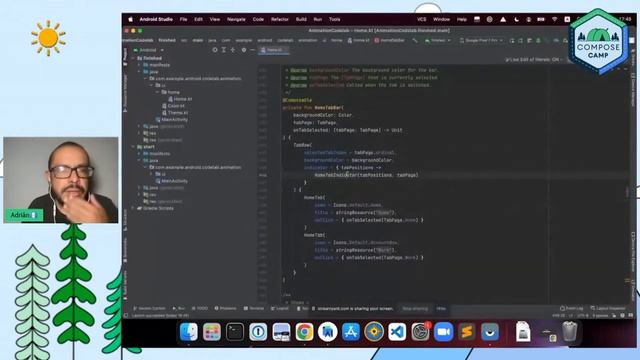Open the VCS menu
Image resolution: width=640 pixels, height=360 pixels.
coord(422,19)
